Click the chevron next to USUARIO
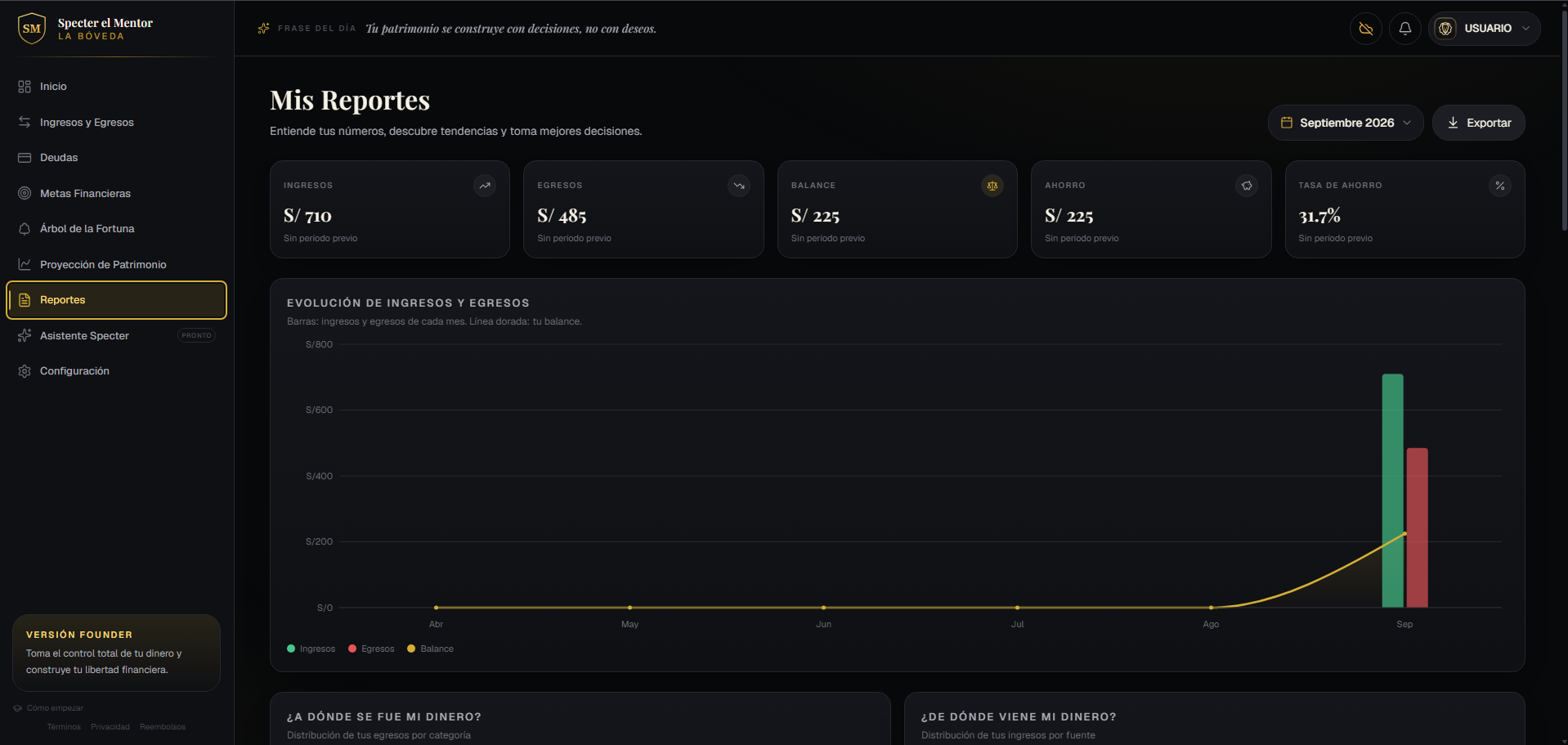The height and width of the screenshot is (745, 1568). [x=1525, y=29]
